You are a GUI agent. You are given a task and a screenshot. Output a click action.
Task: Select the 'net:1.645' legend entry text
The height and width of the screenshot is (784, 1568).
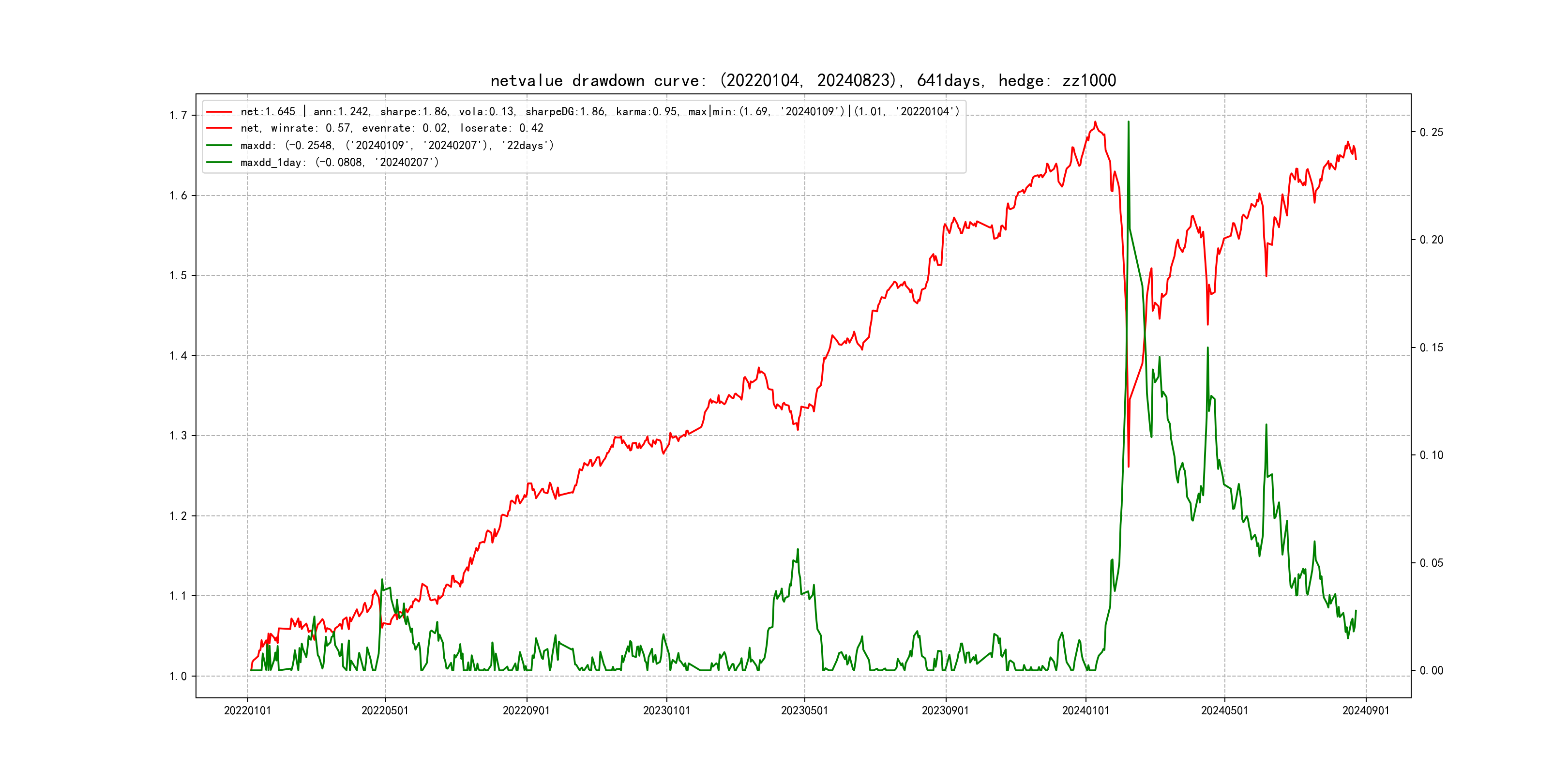pos(600,112)
